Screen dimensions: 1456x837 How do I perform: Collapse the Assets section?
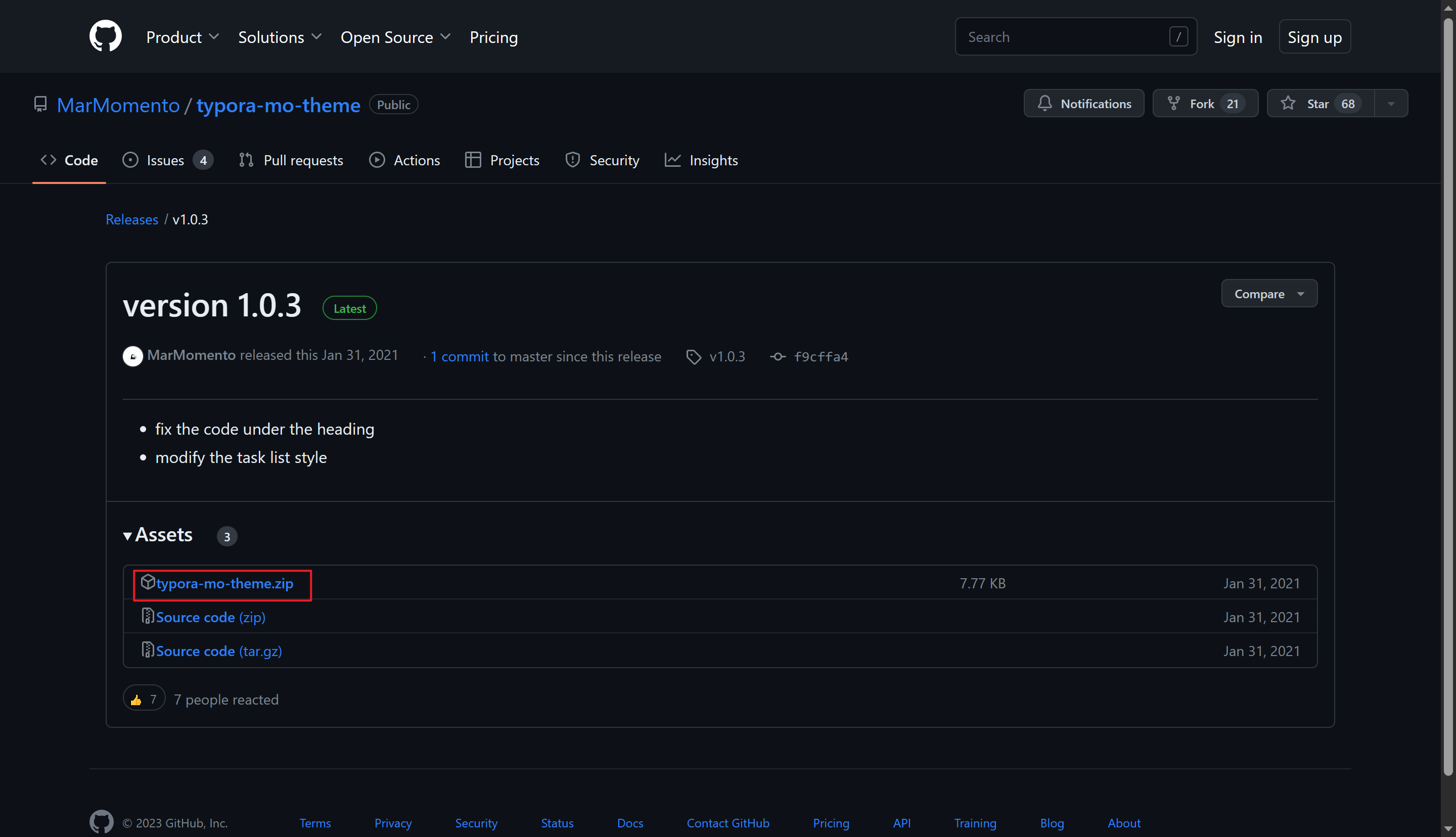pyautogui.click(x=158, y=535)
